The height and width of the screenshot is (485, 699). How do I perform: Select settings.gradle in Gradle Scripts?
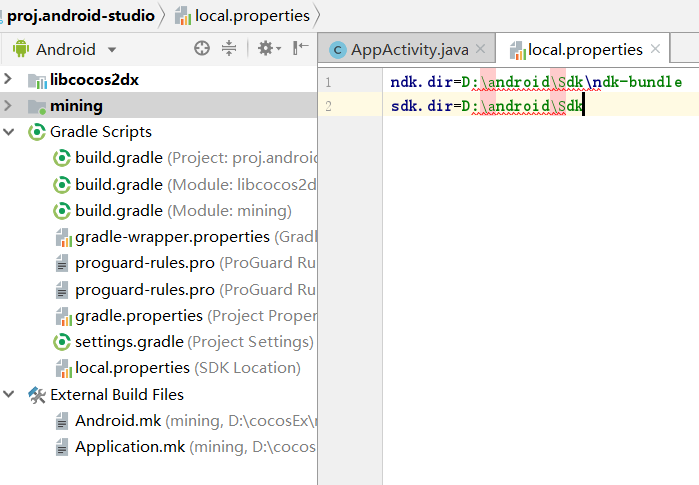tap(132, 342)
